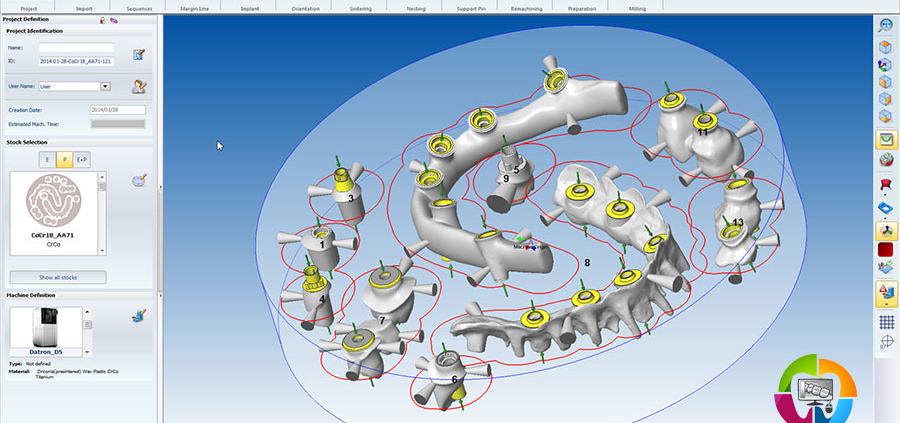Click the purple link icon in Project Definition header
This screenshot has height=423, width=900.
pyautogui.click(x=114, y=20)
